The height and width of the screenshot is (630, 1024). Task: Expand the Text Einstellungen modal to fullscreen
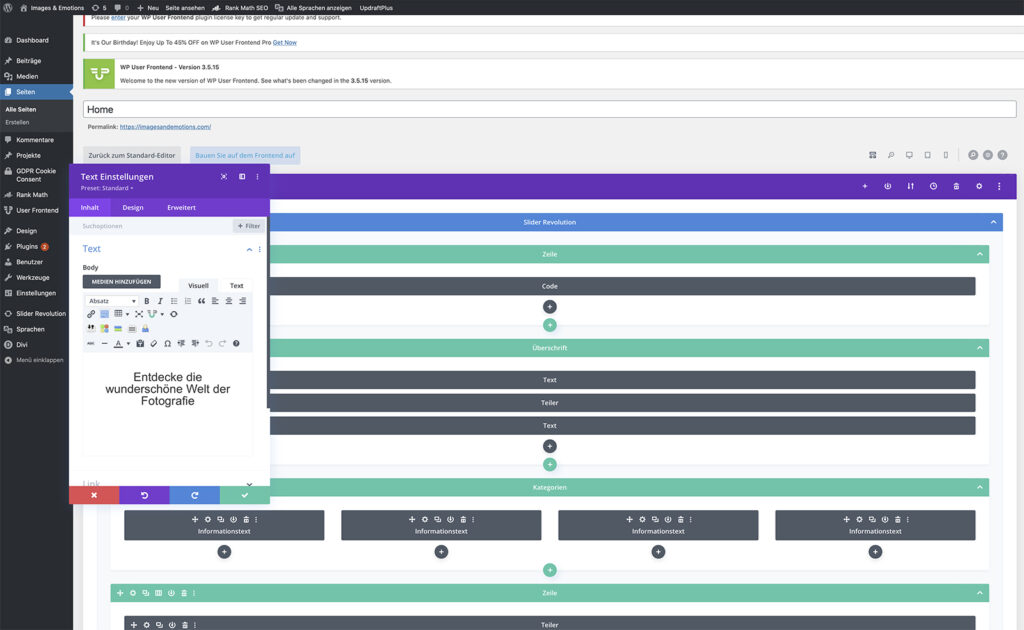[224, 177]
